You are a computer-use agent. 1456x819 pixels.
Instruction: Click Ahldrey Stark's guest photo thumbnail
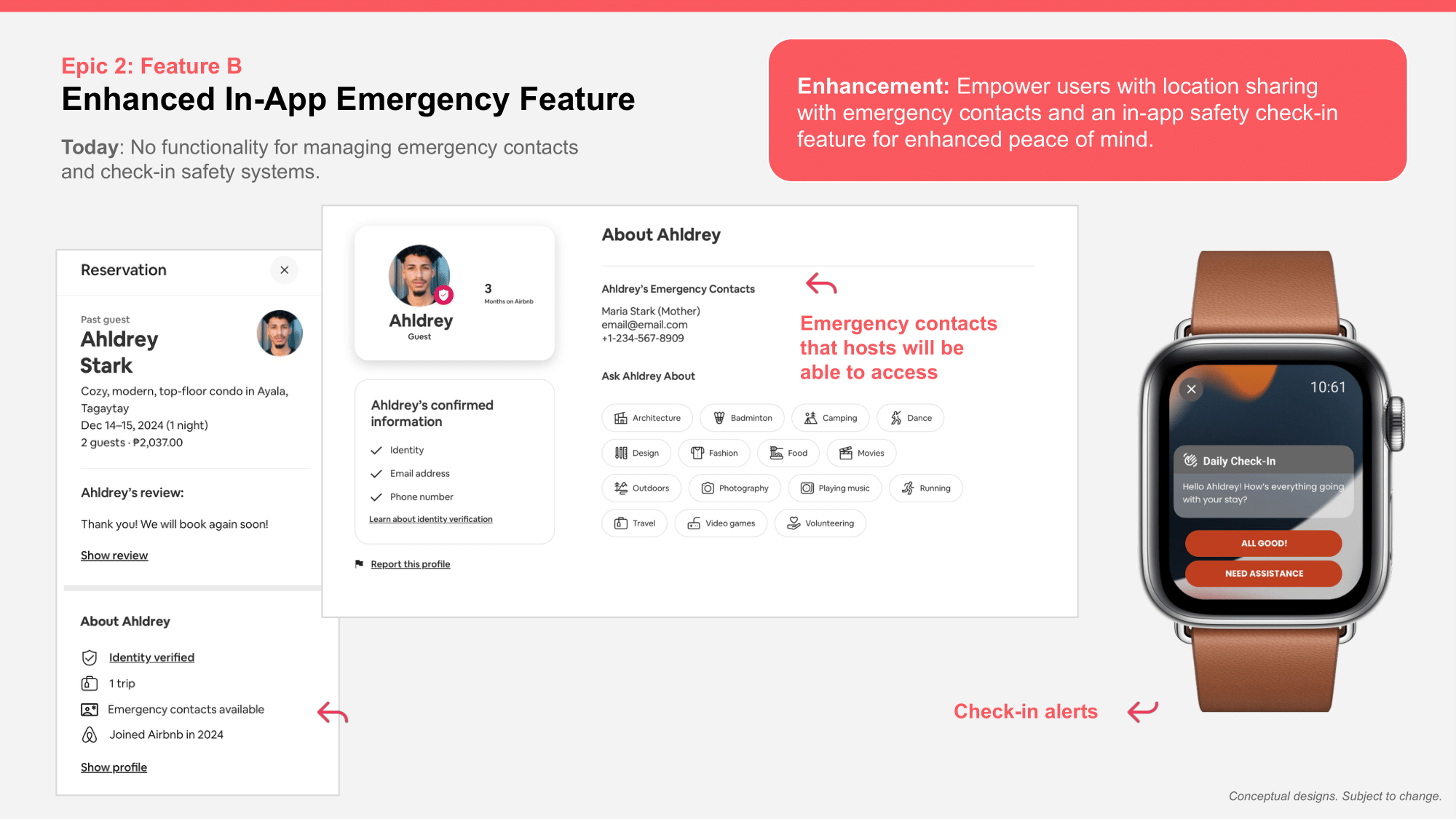coord(280,333)
